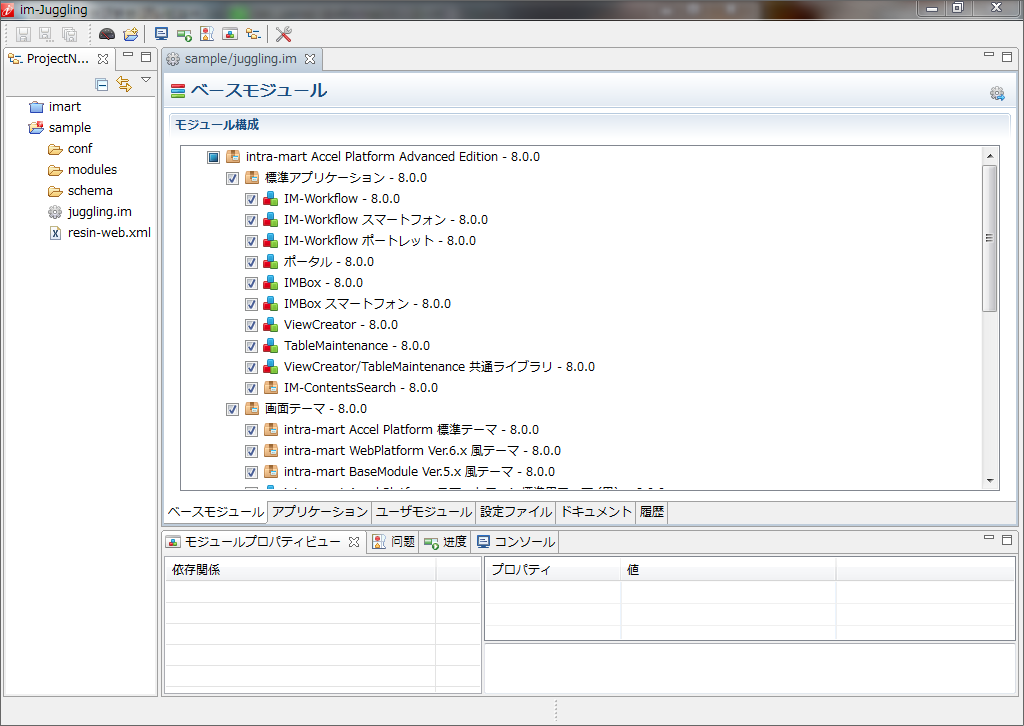Click module icon next to IM-Workflow - 8.0.0
Screen dimensions: 1024x726
click(x=270, y=199)
